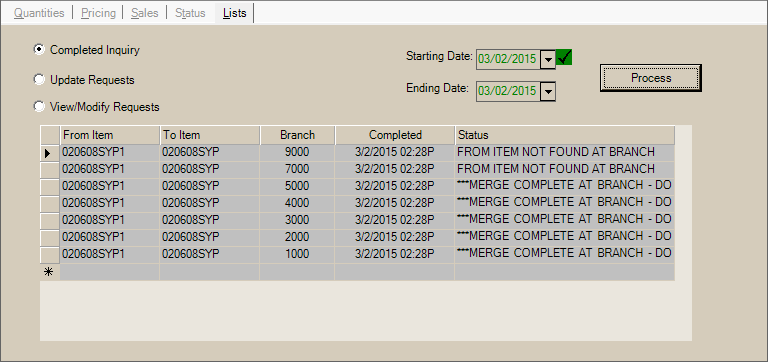Select the Update Requests radio button
The height and width of the screenshot is (362, 768).
(38, 79)
